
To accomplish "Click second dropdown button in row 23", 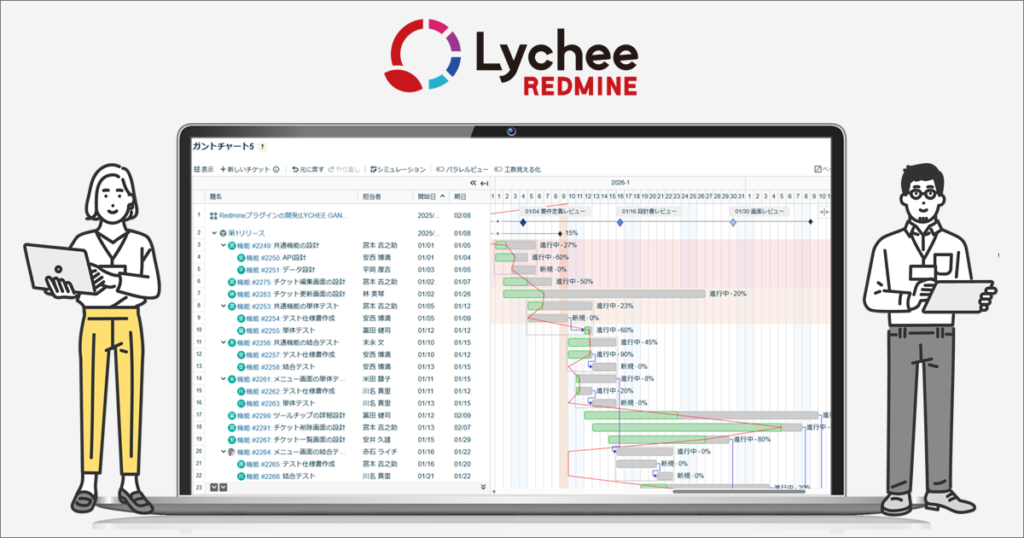I will [223, 487].
